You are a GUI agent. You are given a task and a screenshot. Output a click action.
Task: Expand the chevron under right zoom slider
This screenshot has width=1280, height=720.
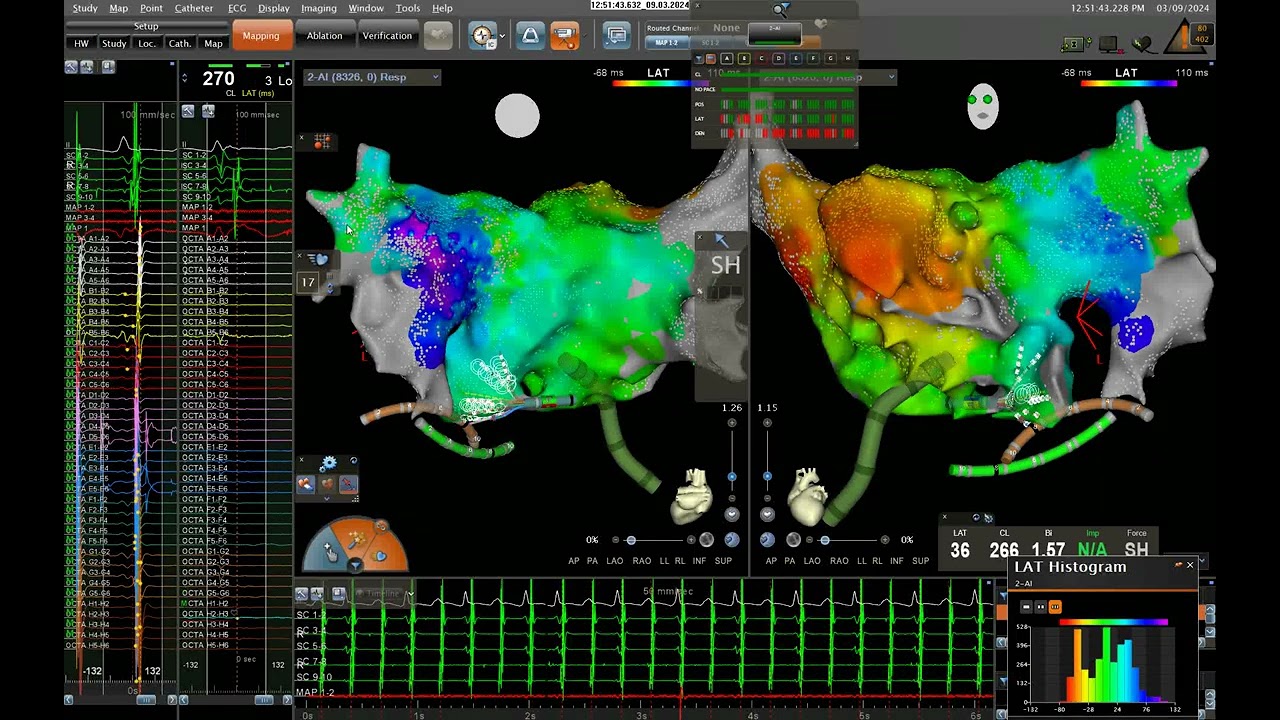coord(767,514)
